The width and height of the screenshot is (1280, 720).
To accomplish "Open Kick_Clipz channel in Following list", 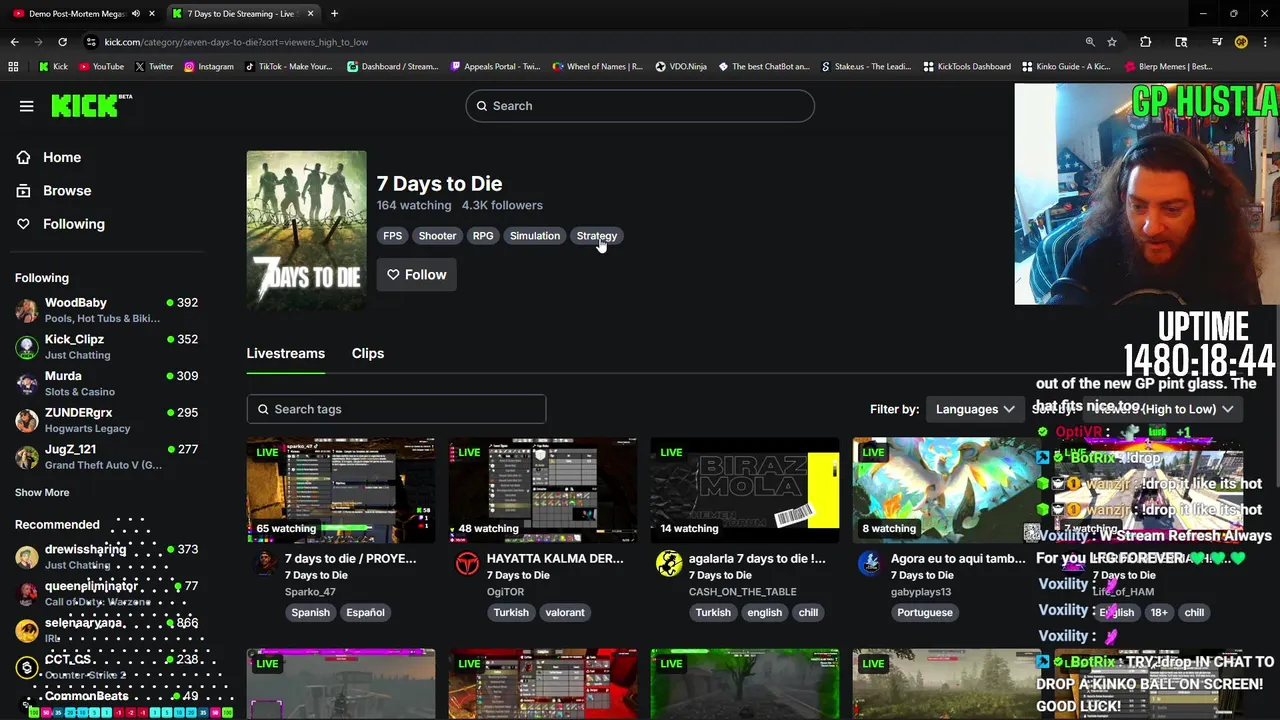I will click(106, 347).
